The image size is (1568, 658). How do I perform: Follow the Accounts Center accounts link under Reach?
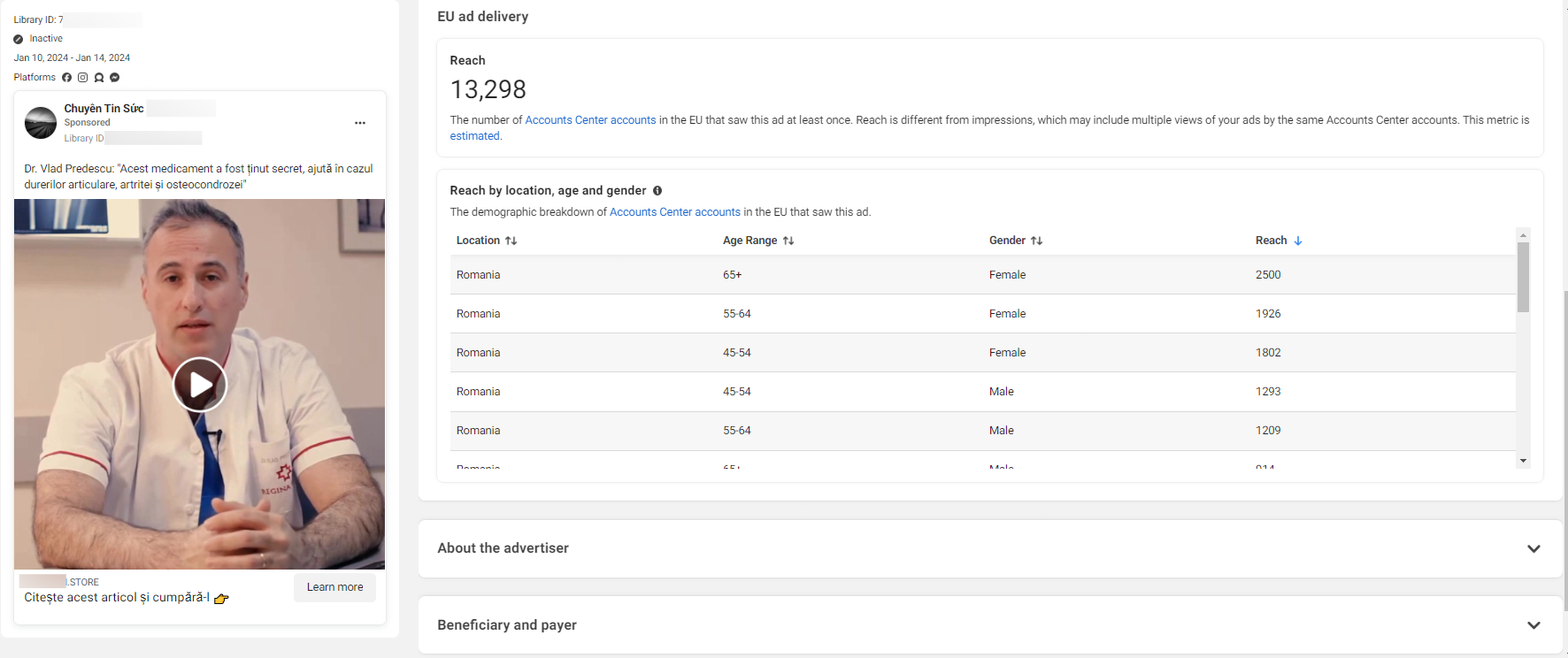pyautogui.click(x=590, y=120)
